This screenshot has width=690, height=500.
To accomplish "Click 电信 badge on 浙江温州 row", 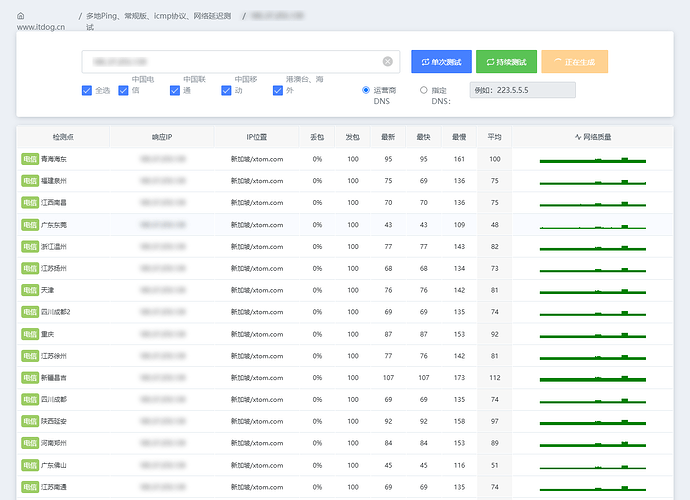I will pyautogui.click(x=30, y=246).
